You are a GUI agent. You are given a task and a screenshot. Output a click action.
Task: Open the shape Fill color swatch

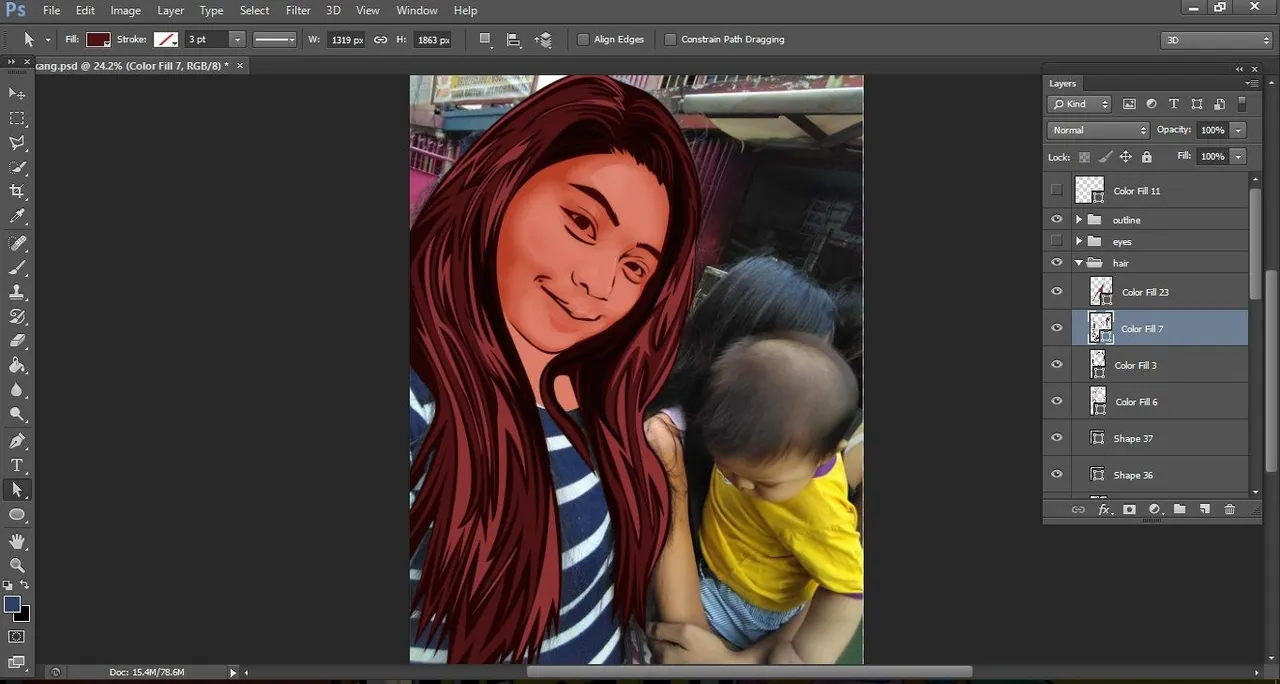98,40
